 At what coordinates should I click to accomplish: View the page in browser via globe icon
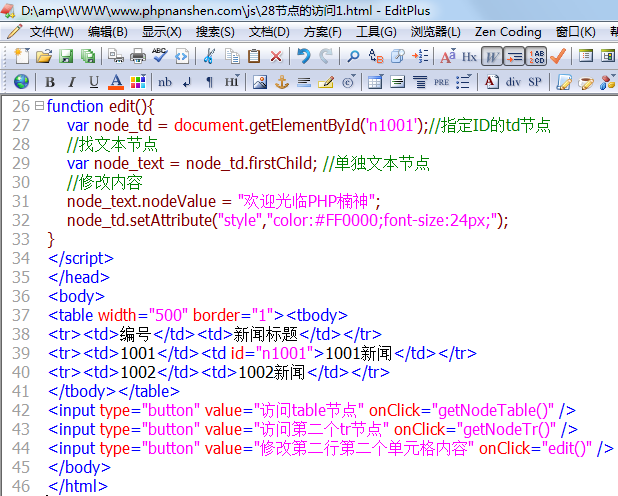(21, 82)
